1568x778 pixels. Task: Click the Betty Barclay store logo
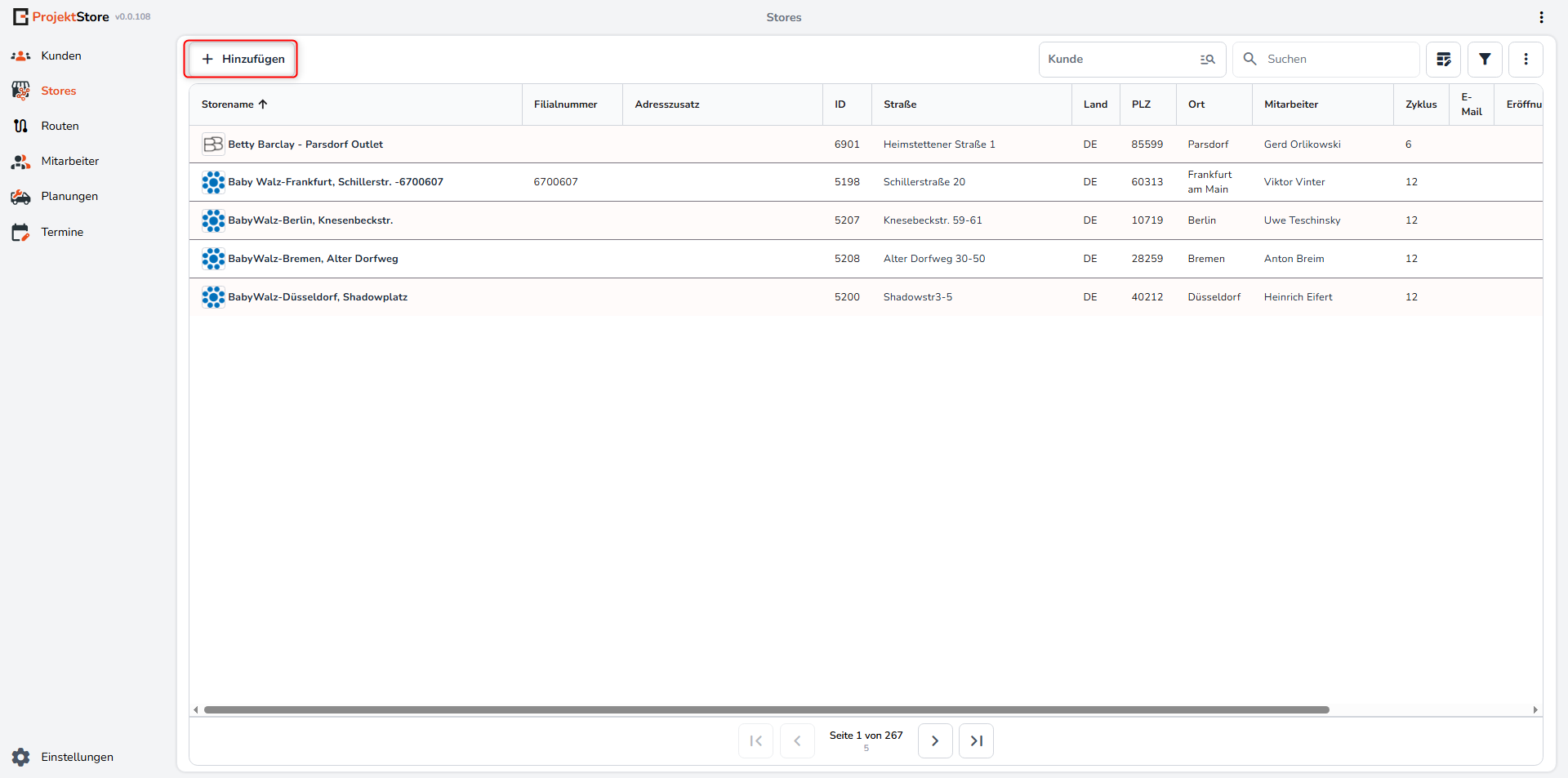[x=213, y=144]
